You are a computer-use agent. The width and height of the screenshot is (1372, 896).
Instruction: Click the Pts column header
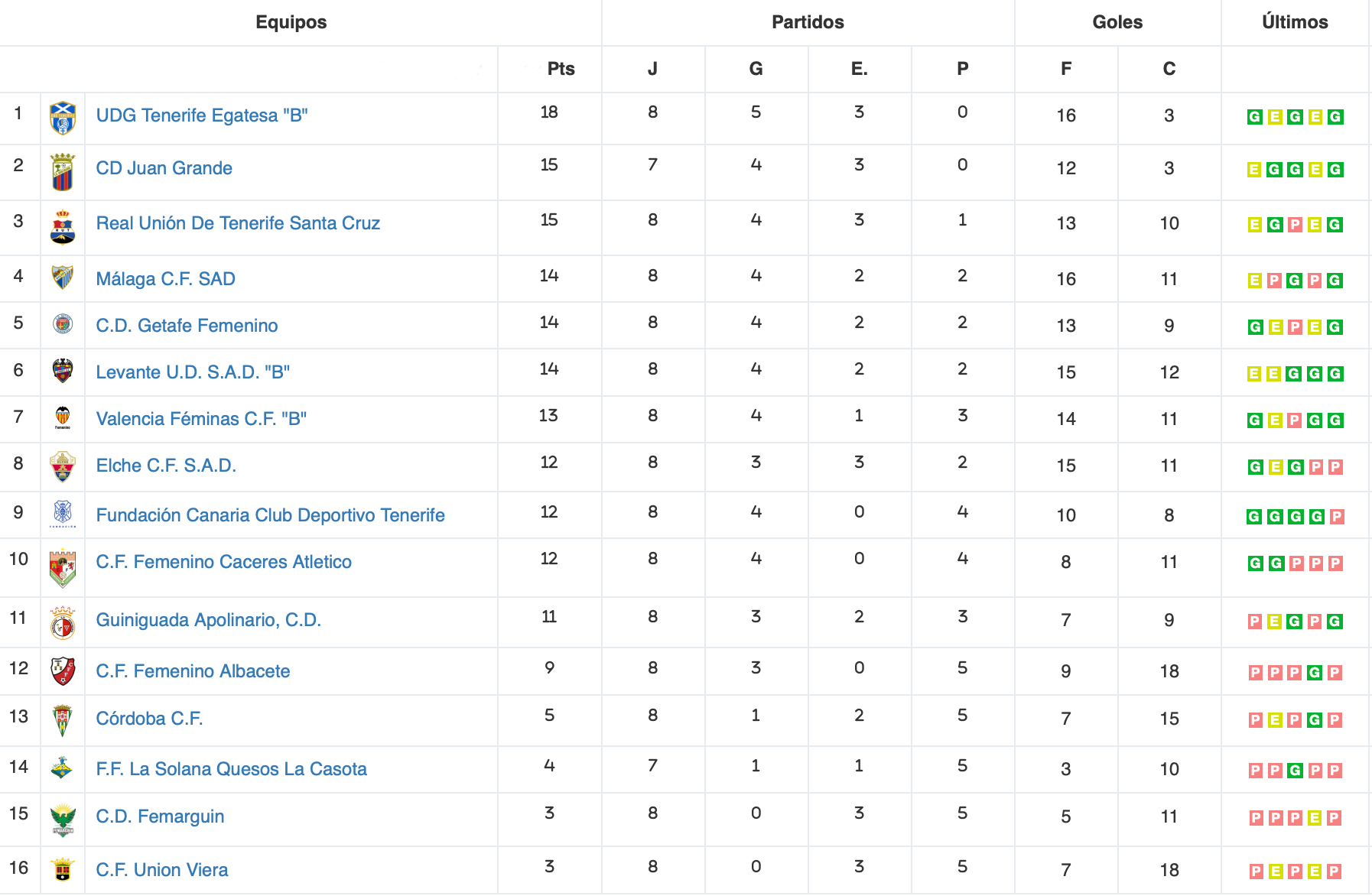561,69
